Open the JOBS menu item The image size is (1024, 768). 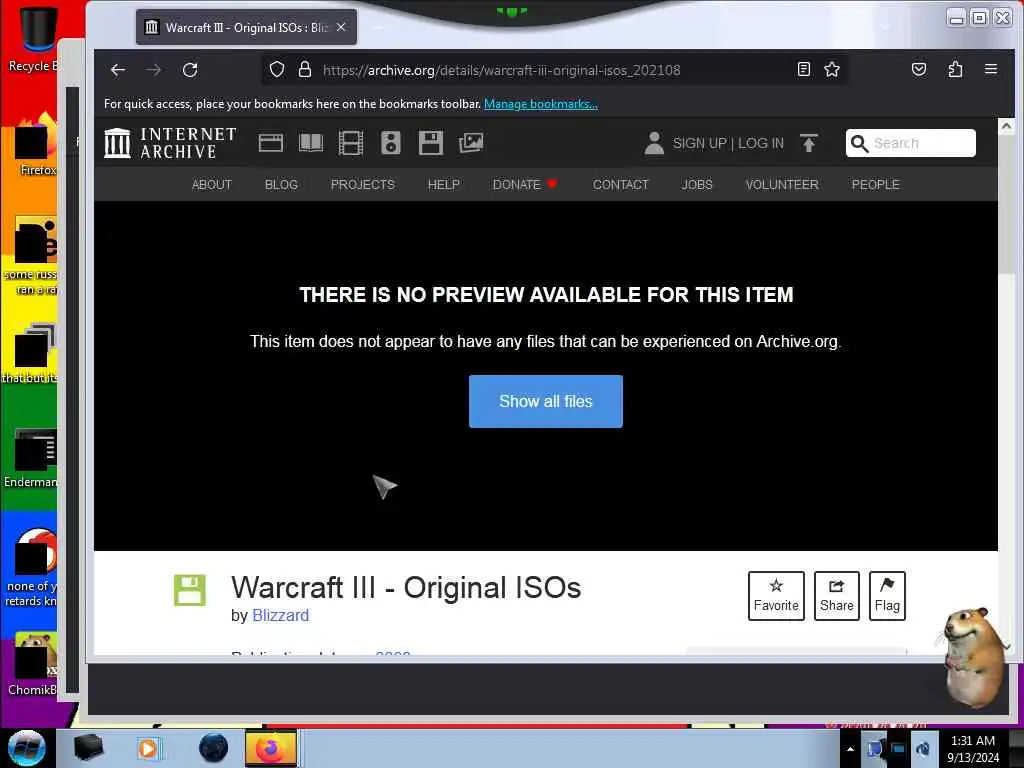pos(697,185)
